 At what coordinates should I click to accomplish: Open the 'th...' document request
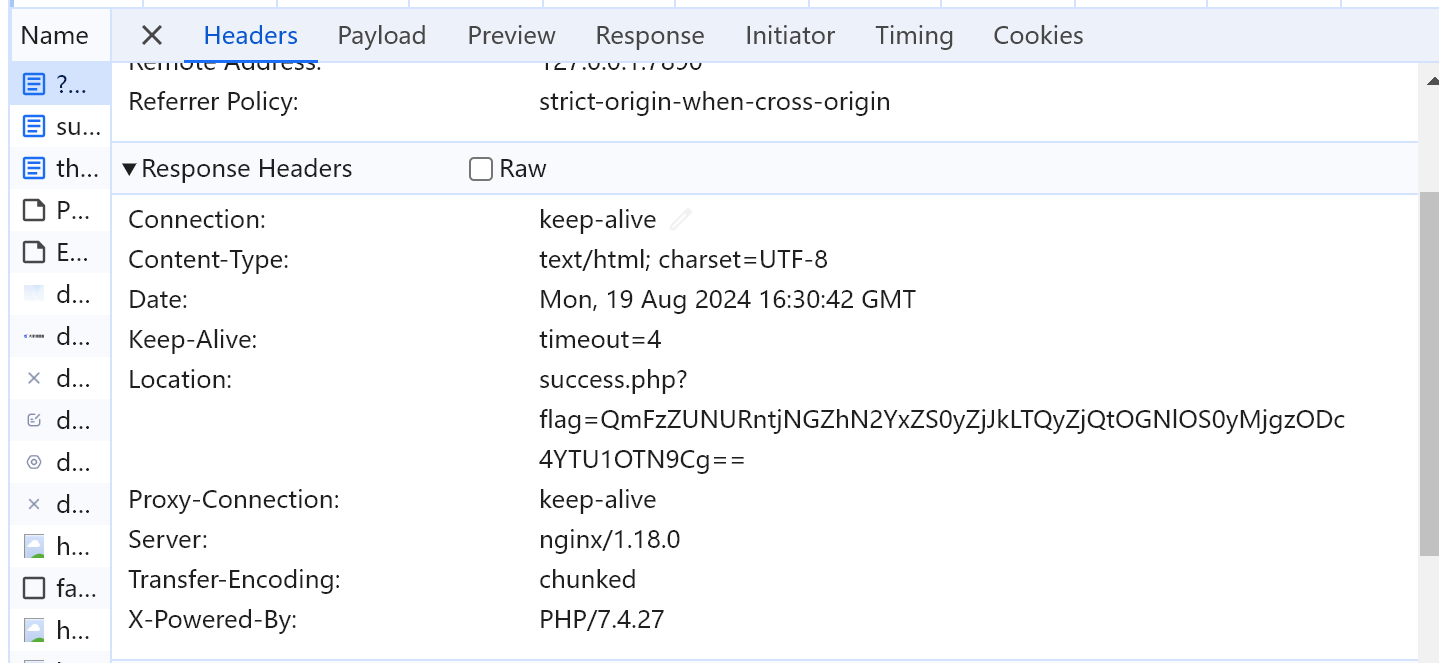[x=61, y=169]
